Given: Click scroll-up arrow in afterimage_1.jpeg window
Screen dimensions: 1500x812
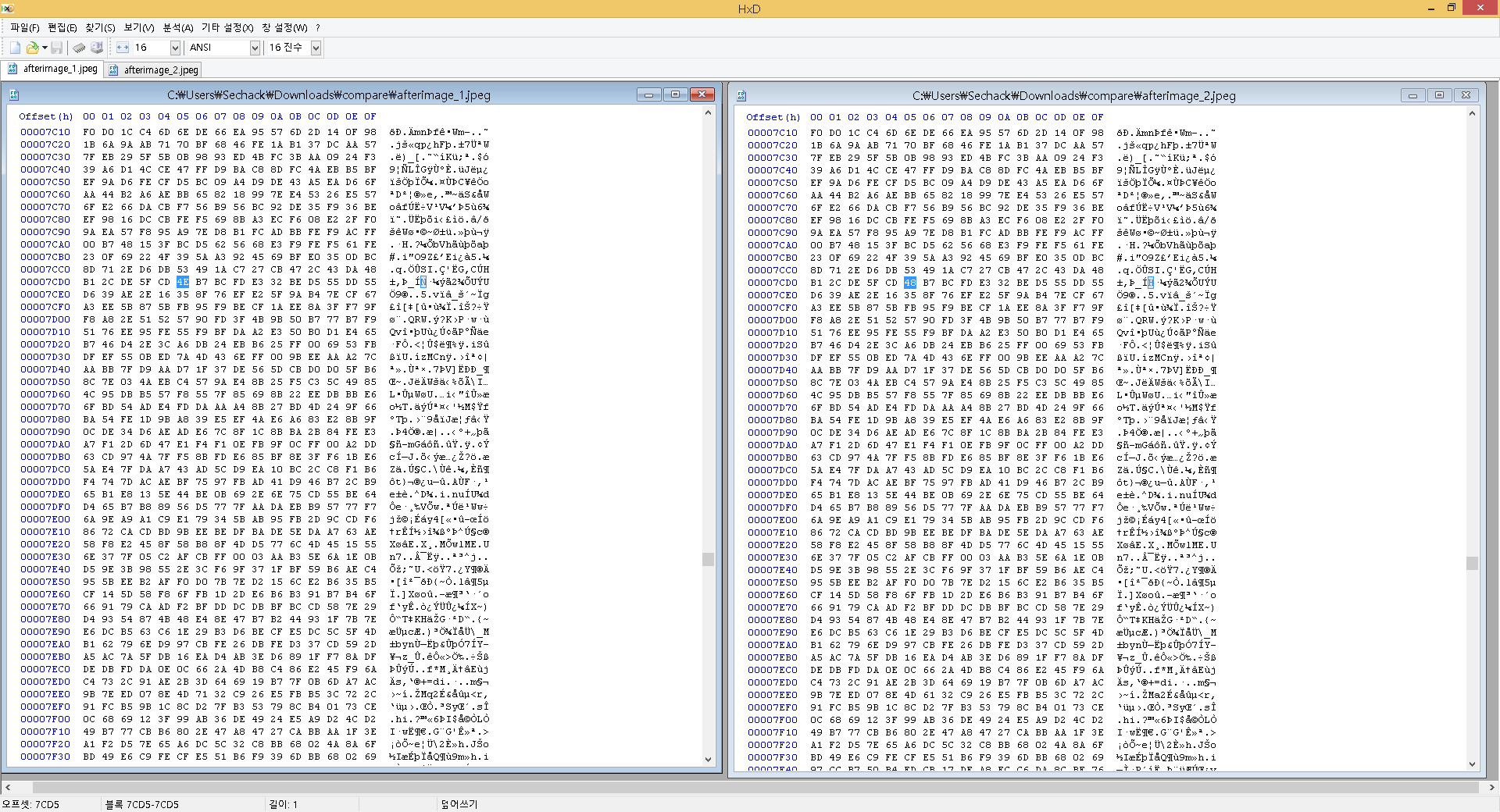Looking at the screenshot, I should tap(708, 112).
